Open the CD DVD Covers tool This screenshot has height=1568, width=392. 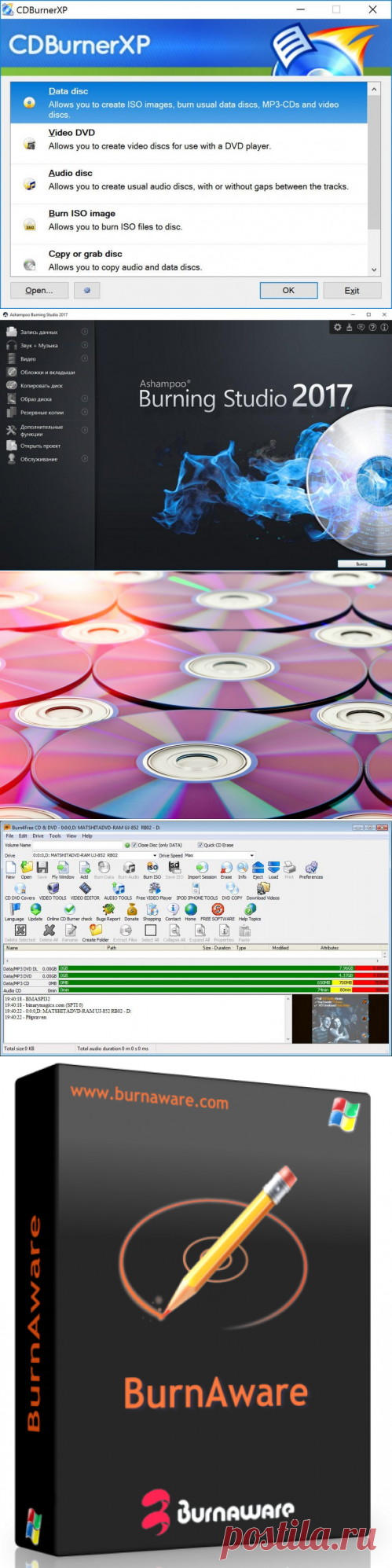coord(20,890)
